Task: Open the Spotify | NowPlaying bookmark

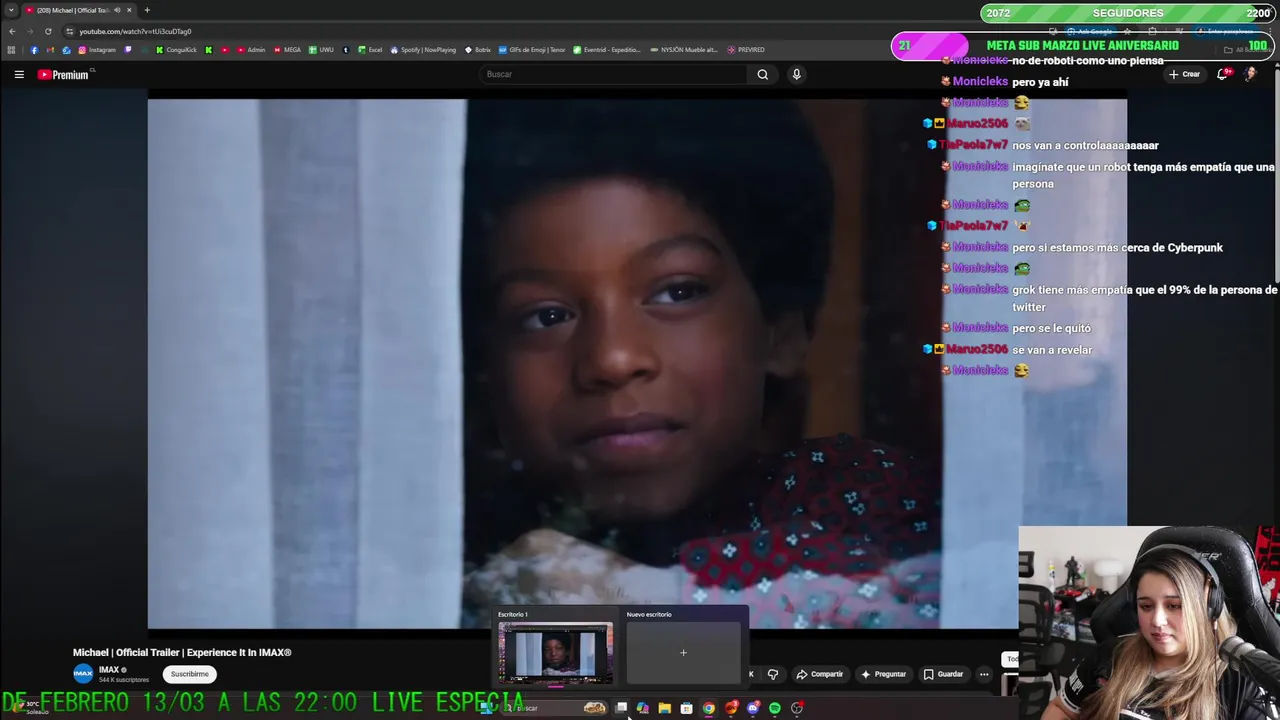Action: point(423,50)
